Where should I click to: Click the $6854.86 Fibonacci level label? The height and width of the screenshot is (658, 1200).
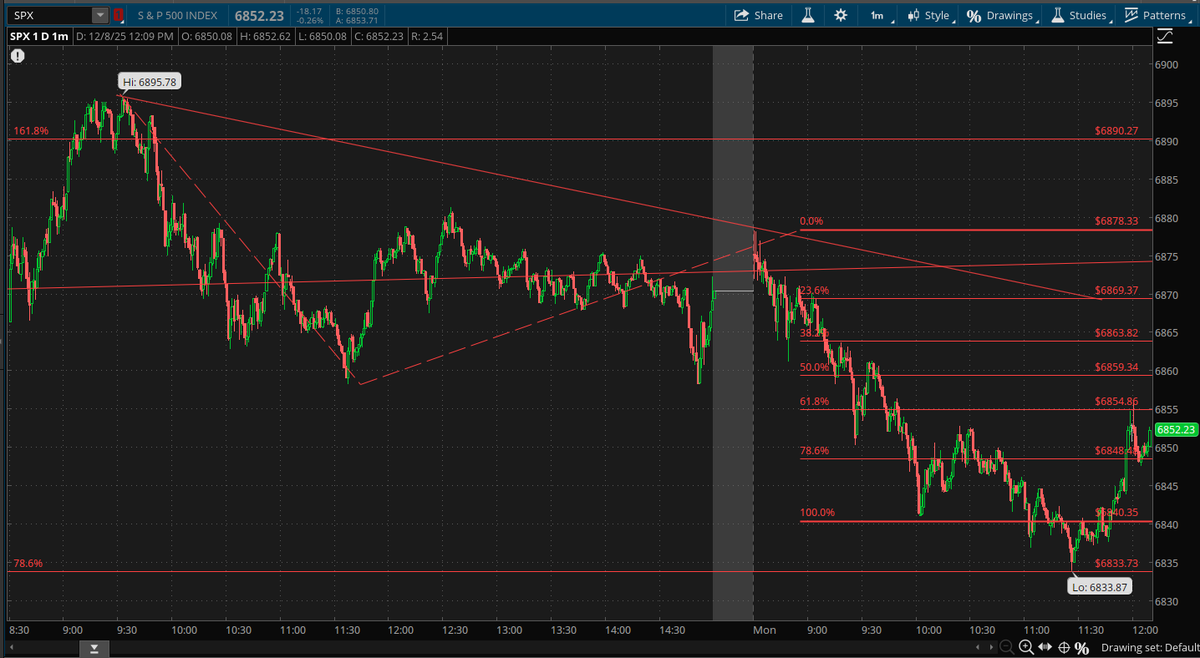[1117, 401]
